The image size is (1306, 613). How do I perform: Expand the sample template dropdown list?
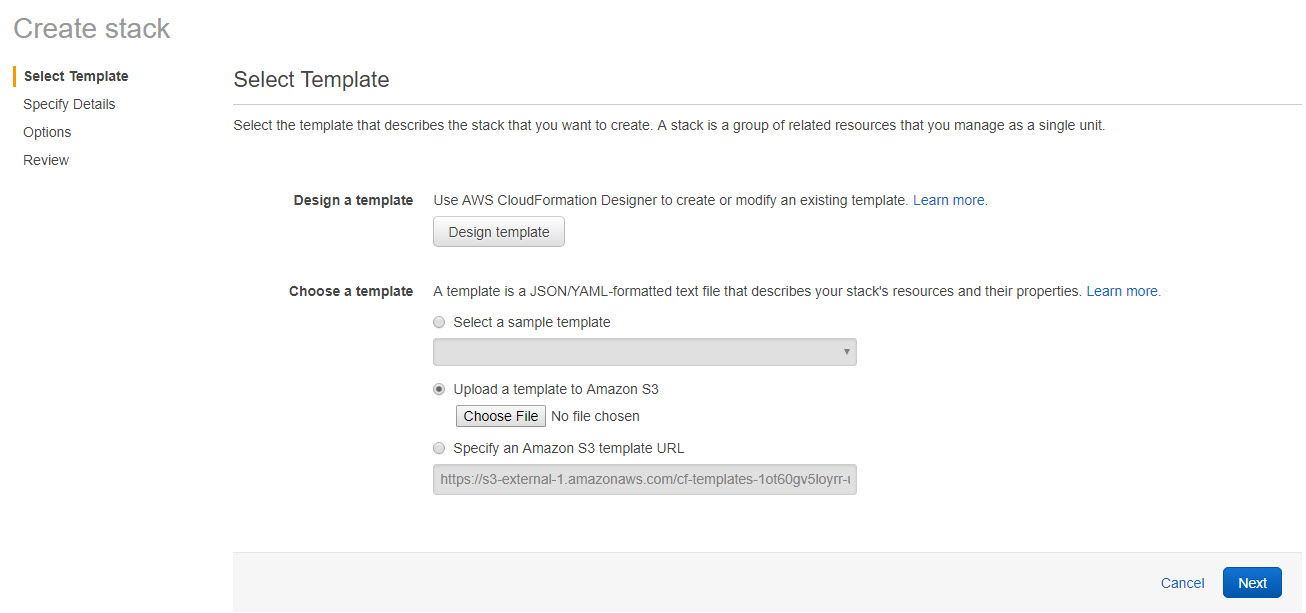tap(644, 352)
